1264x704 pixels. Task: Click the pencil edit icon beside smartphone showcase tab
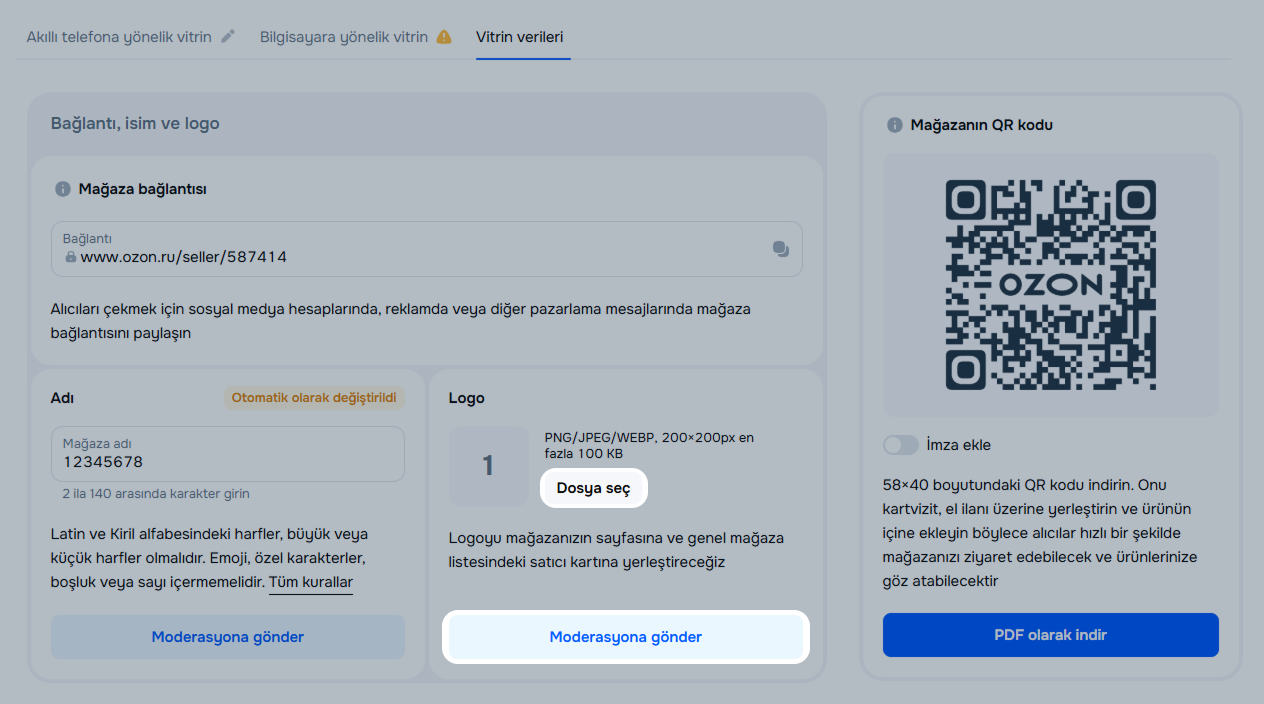[x=228, y=37]
